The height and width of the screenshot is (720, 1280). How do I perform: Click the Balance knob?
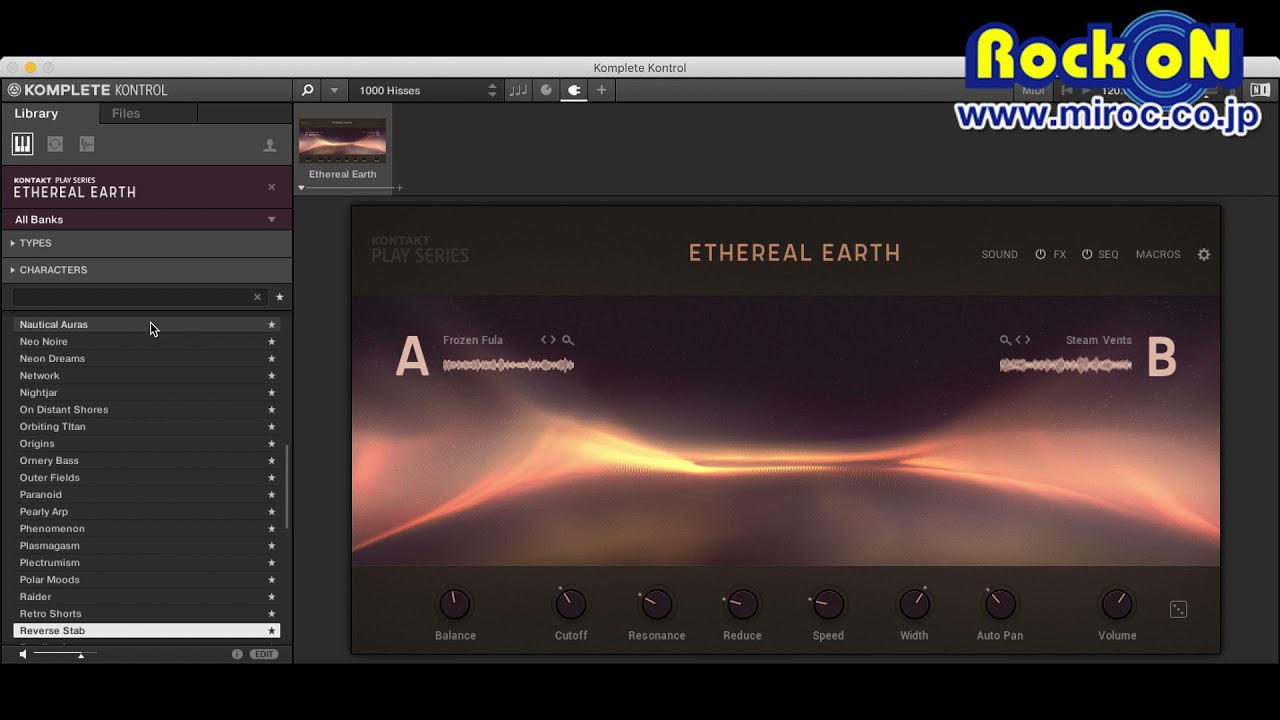tap(455, 604)
